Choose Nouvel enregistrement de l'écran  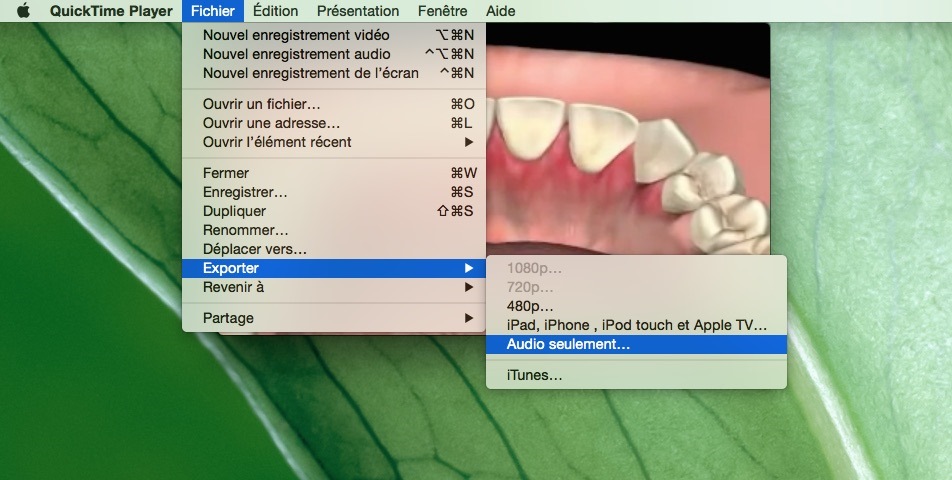[334, 73]
